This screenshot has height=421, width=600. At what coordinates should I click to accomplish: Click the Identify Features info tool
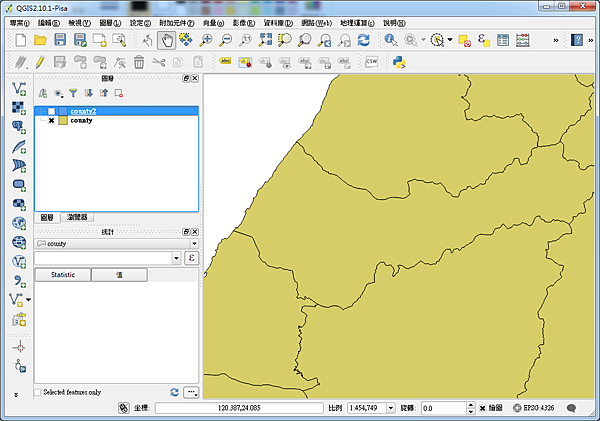(391, 40)
